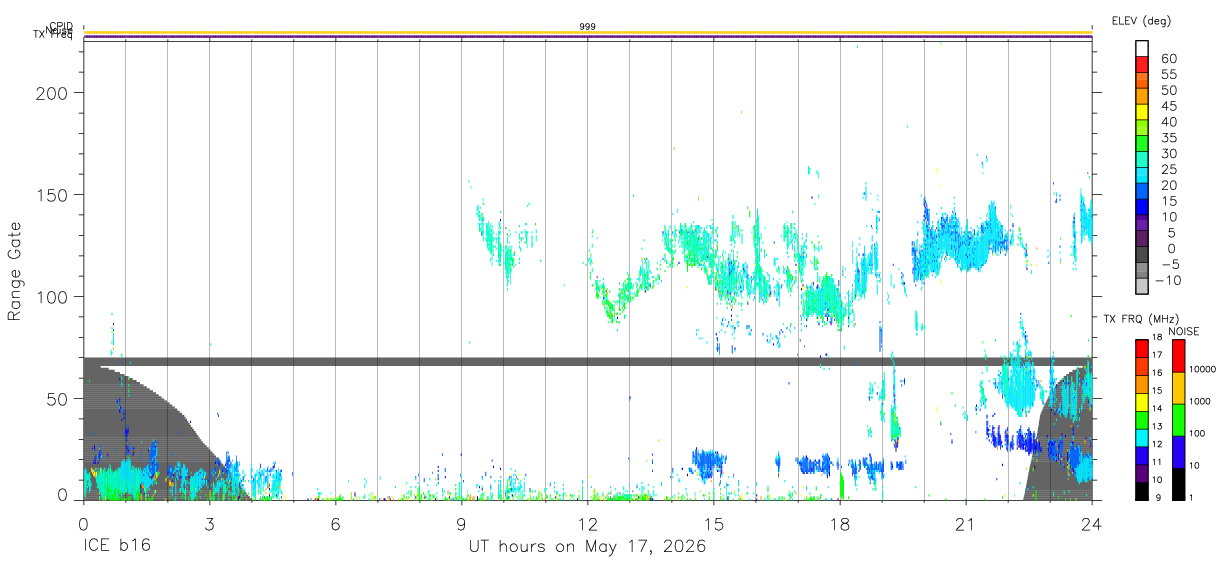
Task: Select the green swatch in the NOISE colorbar
Action: coord(1178,419)
